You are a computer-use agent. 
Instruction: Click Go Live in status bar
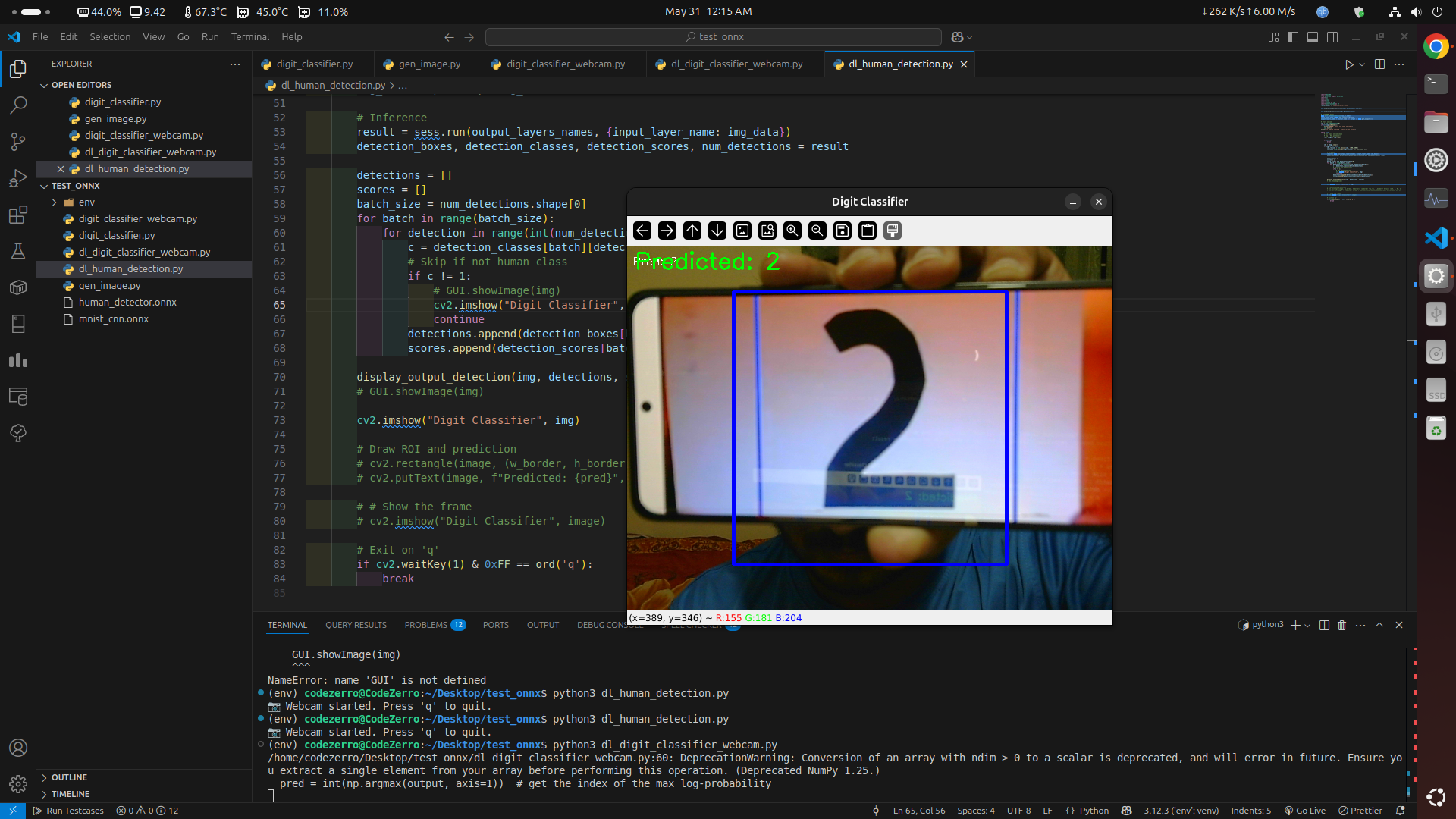[1304, 811]
